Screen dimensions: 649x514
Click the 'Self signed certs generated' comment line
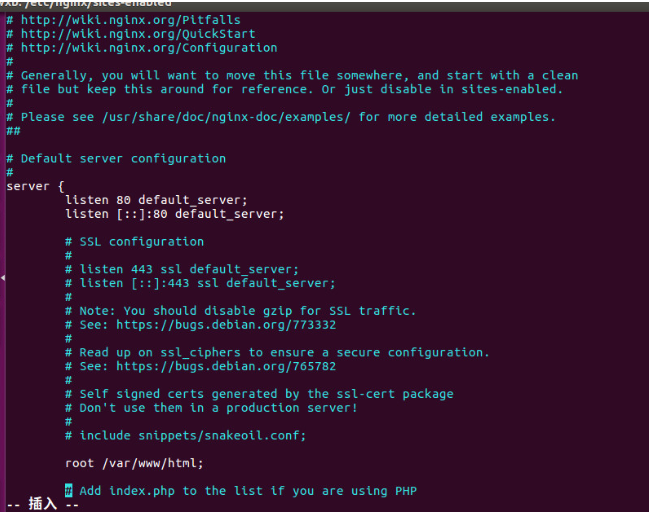click(x=266, y=394)
